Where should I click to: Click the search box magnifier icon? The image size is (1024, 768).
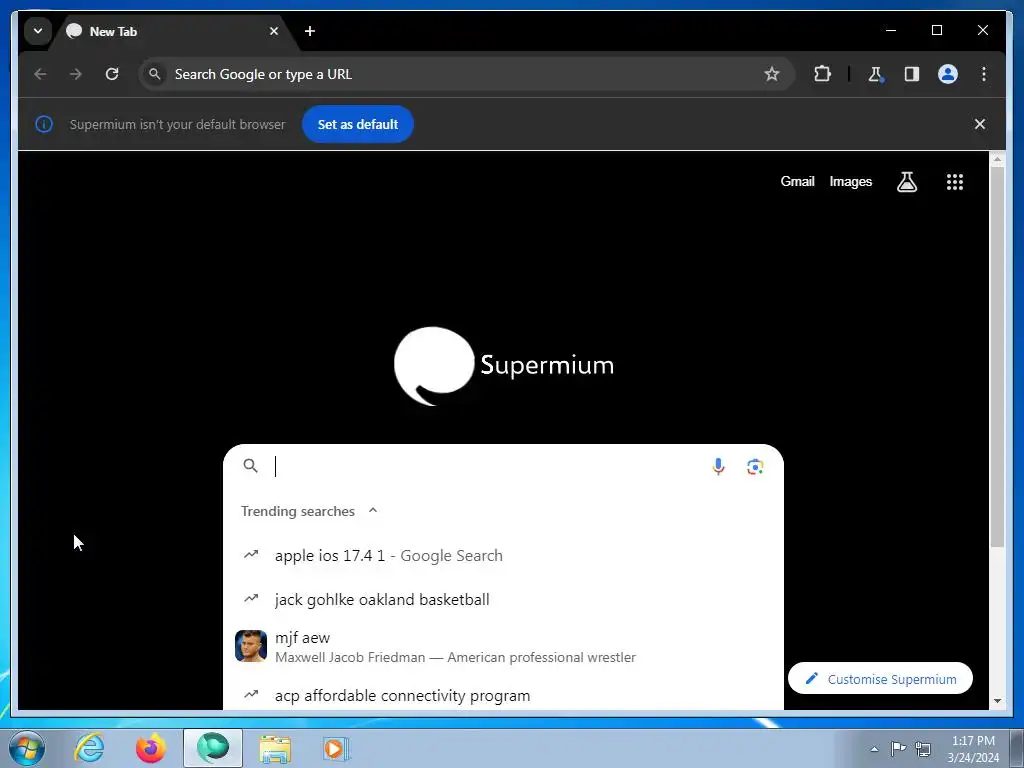click(x=250, y=466)
